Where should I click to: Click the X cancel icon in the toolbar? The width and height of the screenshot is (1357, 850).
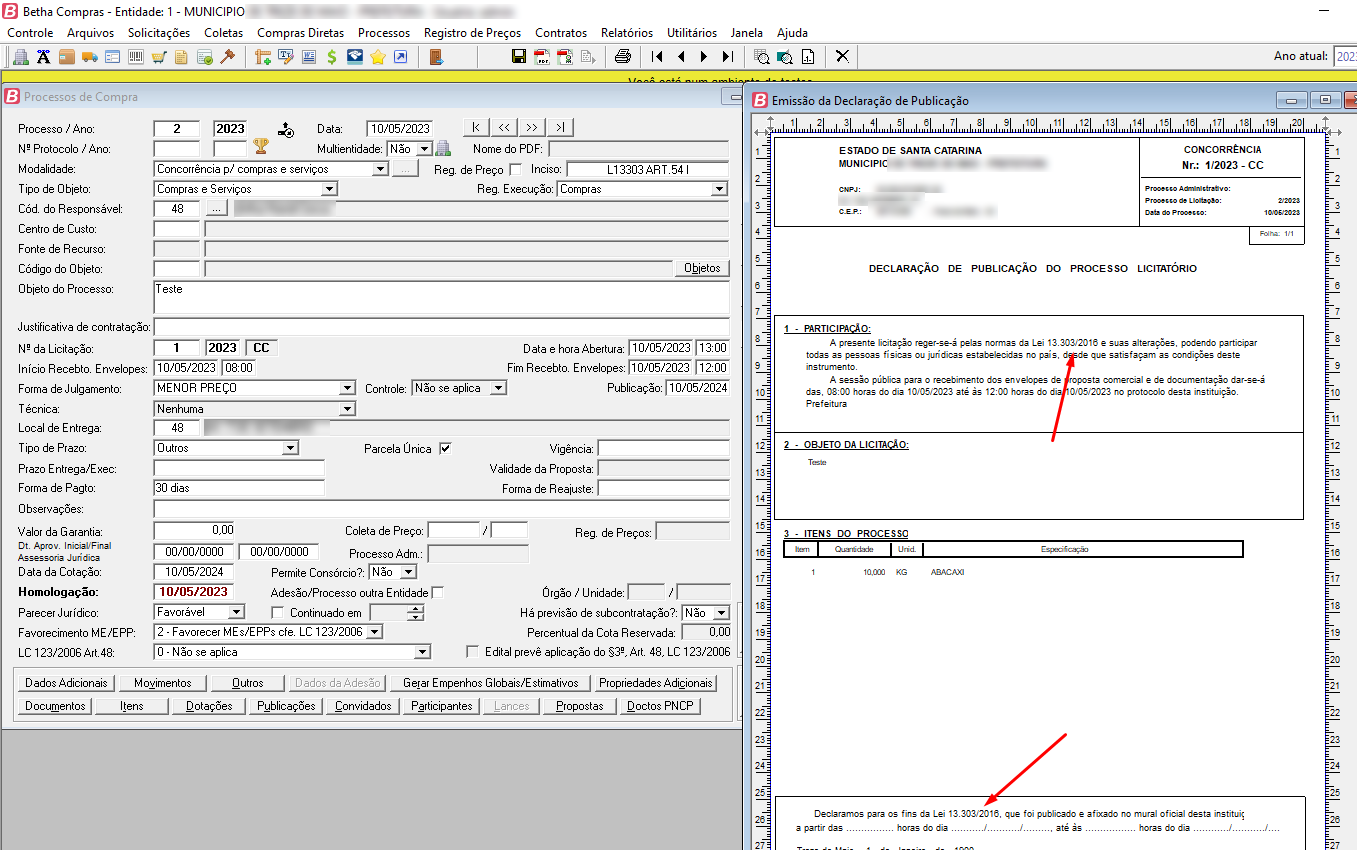click(x=843, y=57)
